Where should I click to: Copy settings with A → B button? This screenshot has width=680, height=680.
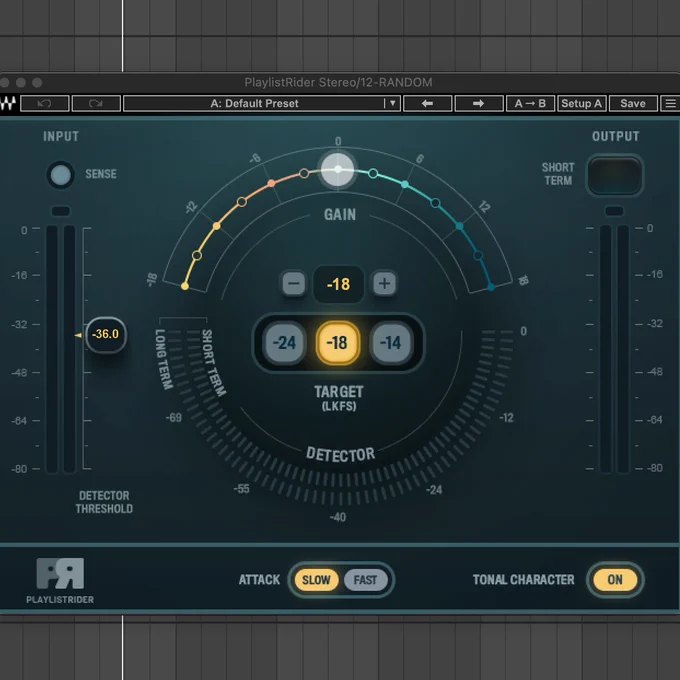(530, 103)
